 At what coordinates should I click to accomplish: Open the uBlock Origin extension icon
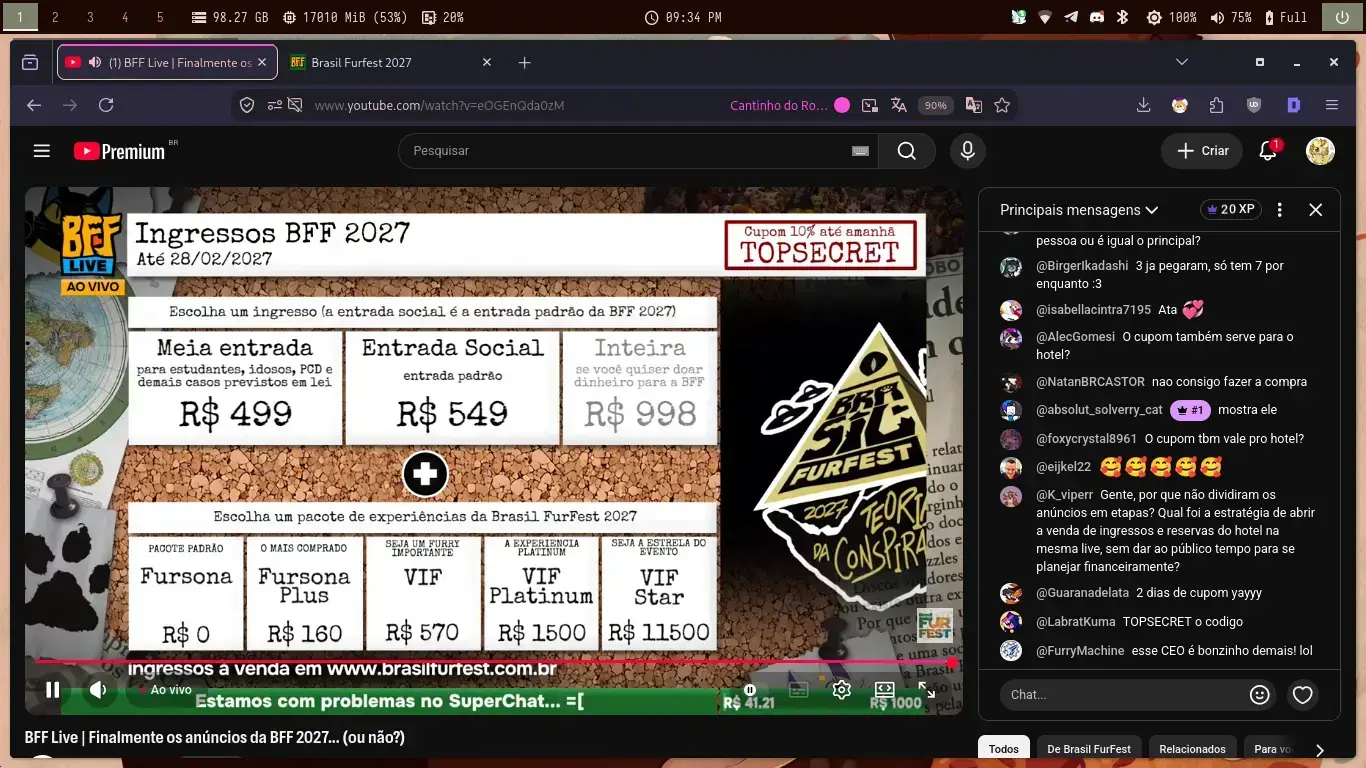pos(1254,105)
